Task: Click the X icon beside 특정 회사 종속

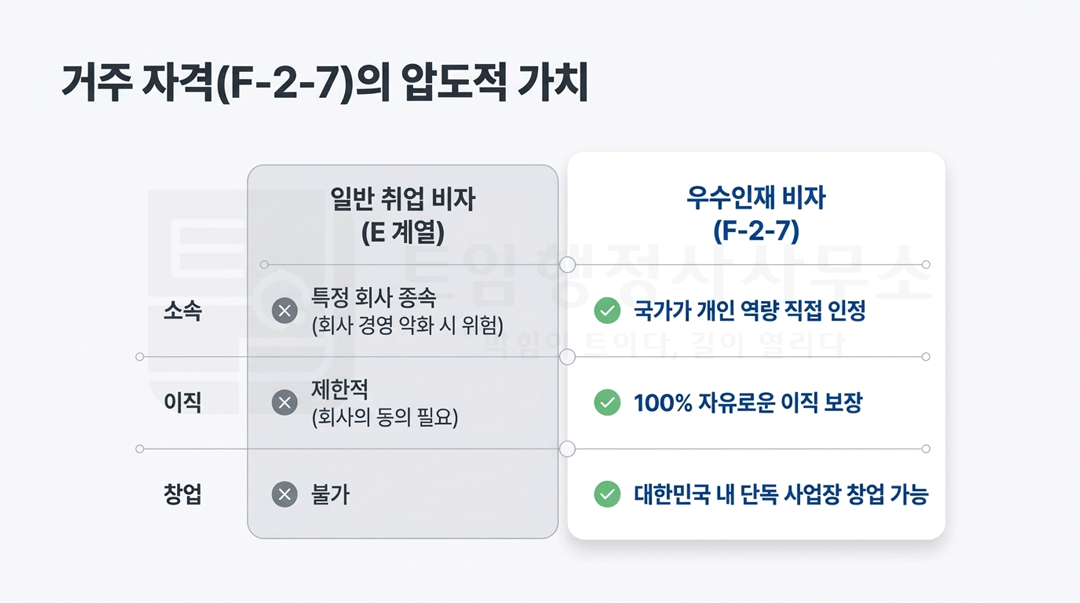Action: (285, 311)
